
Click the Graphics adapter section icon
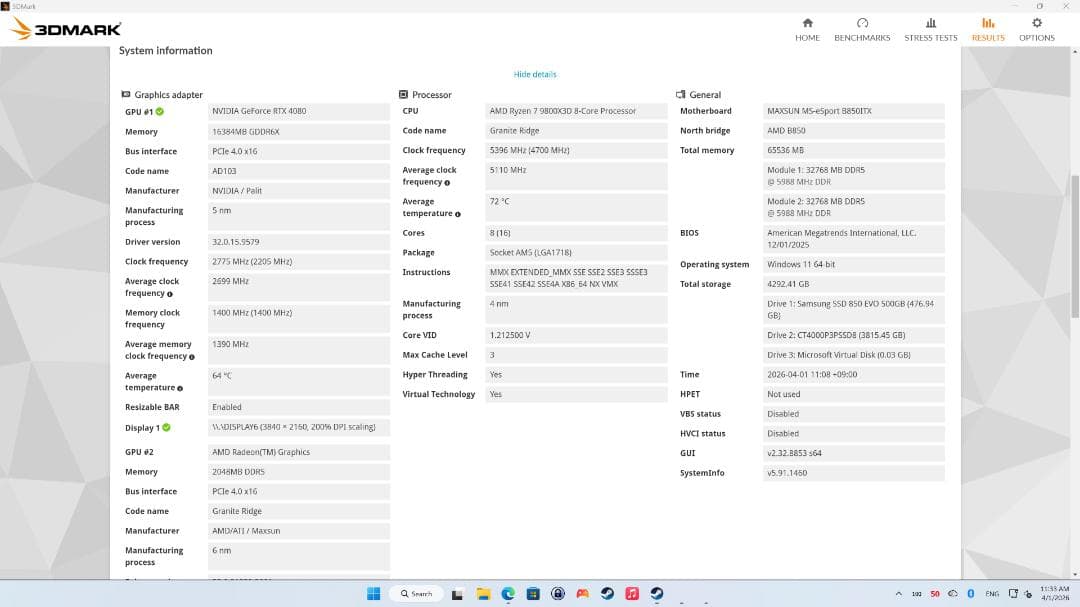click(x=126, y=94)
